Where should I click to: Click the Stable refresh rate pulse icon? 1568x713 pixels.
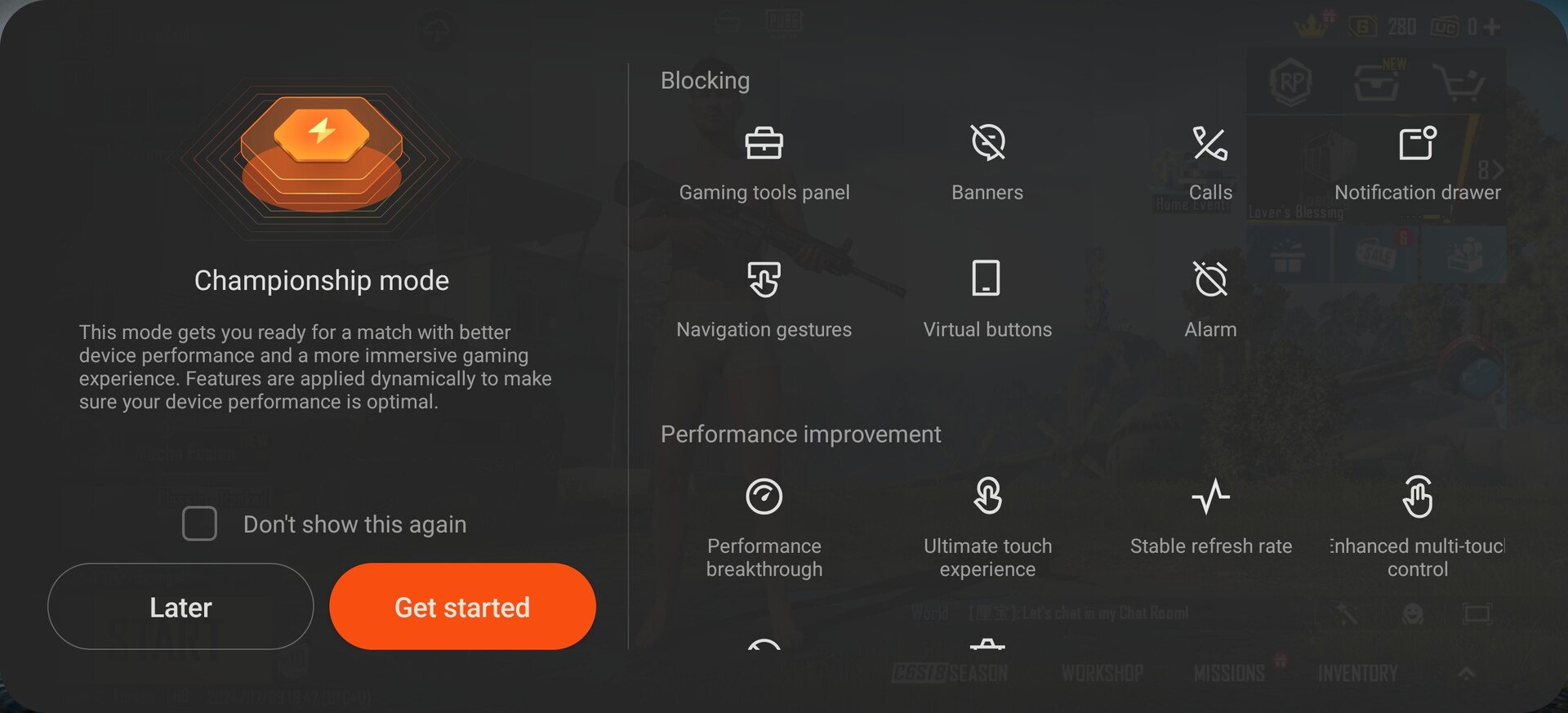[x=1210, y=496]
